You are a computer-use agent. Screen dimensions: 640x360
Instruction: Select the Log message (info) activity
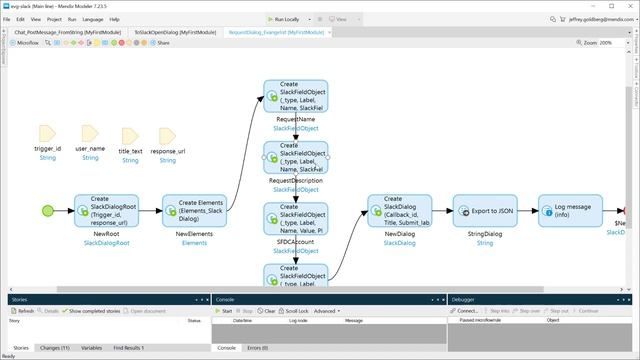click(570, 211)
